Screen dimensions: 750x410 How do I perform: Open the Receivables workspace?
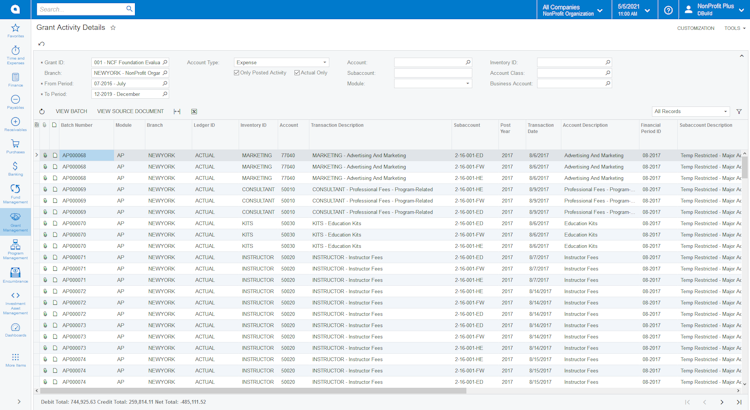point(15,124)
